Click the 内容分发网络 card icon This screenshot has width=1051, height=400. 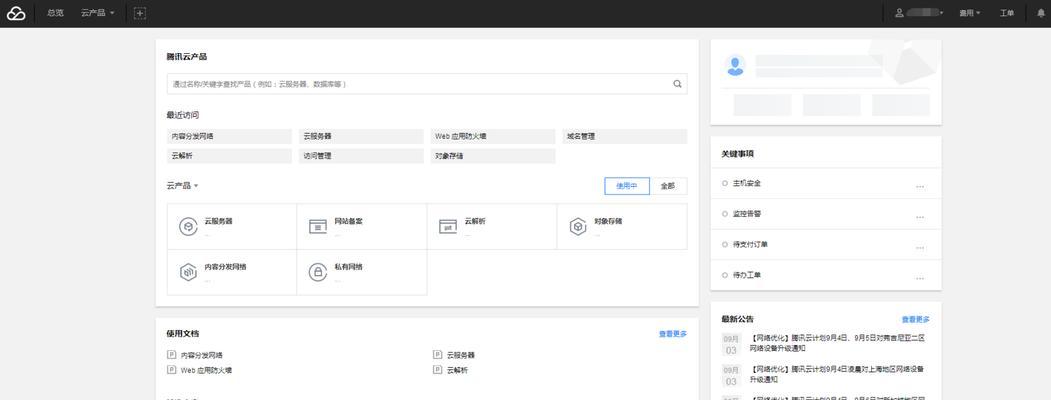pos(188,272)
